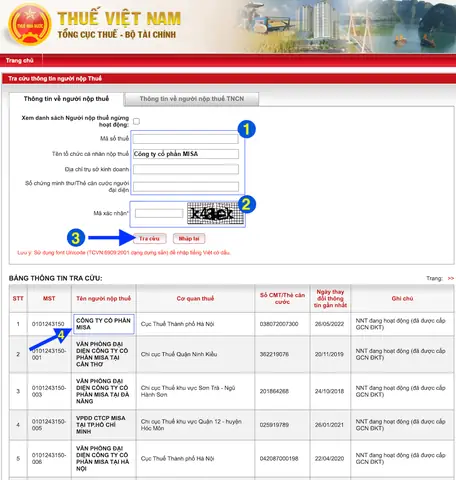456x480 pixels.
Task: Click the MST column header
Action: (49, 298)
